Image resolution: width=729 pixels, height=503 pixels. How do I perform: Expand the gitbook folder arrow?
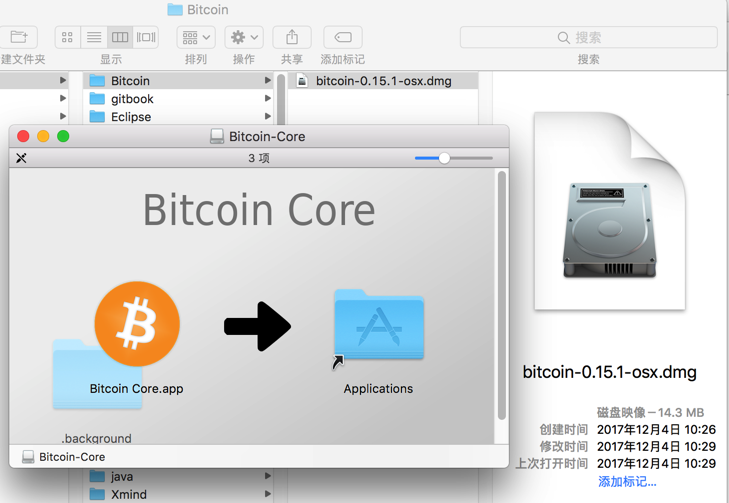(268, 99)
